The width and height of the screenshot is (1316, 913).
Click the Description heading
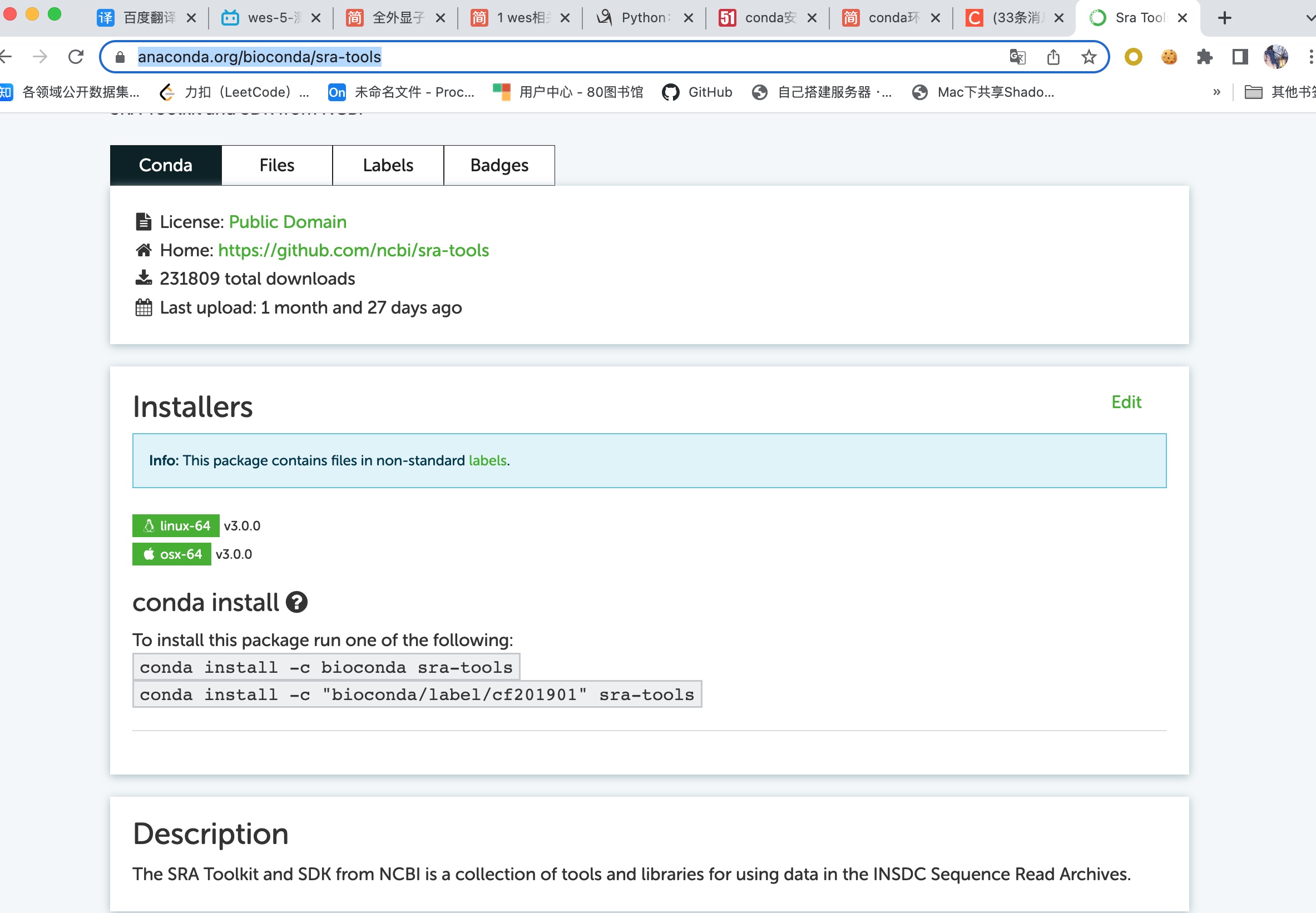[x=211, y=833]
